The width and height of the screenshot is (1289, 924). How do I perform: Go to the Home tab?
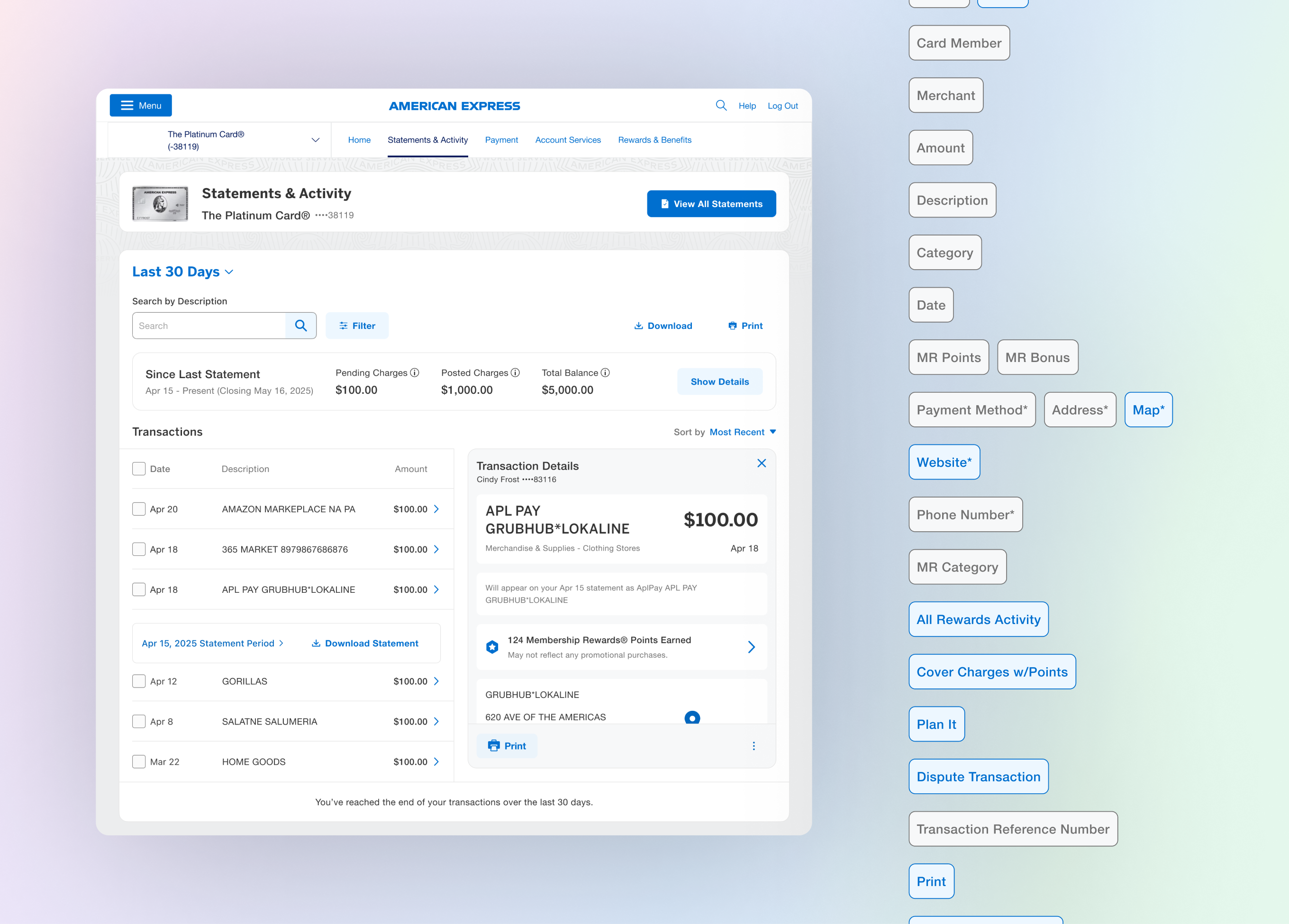359,140
